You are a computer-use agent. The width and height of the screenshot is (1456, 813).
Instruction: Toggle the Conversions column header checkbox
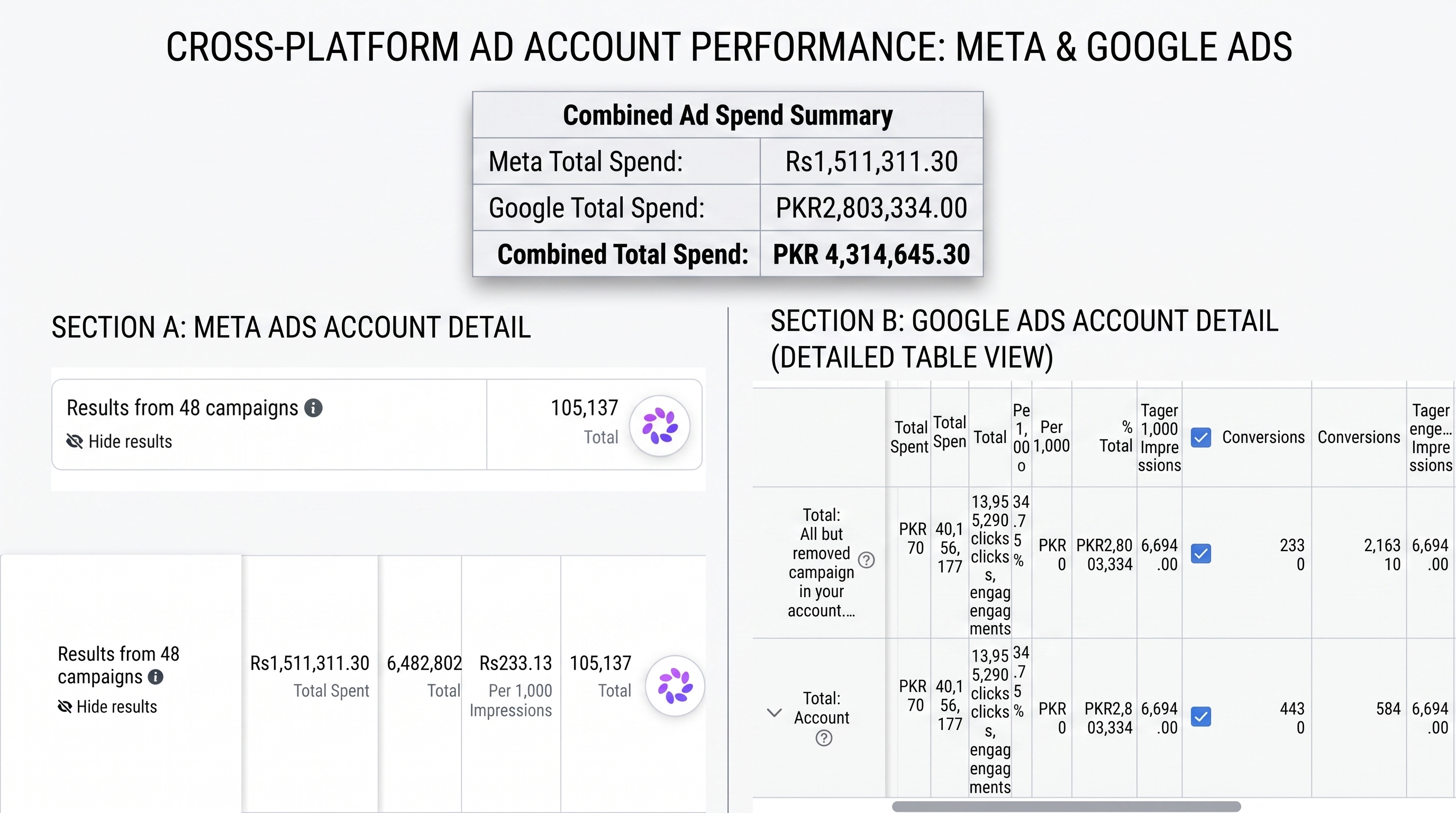[x=1200, y=438]
